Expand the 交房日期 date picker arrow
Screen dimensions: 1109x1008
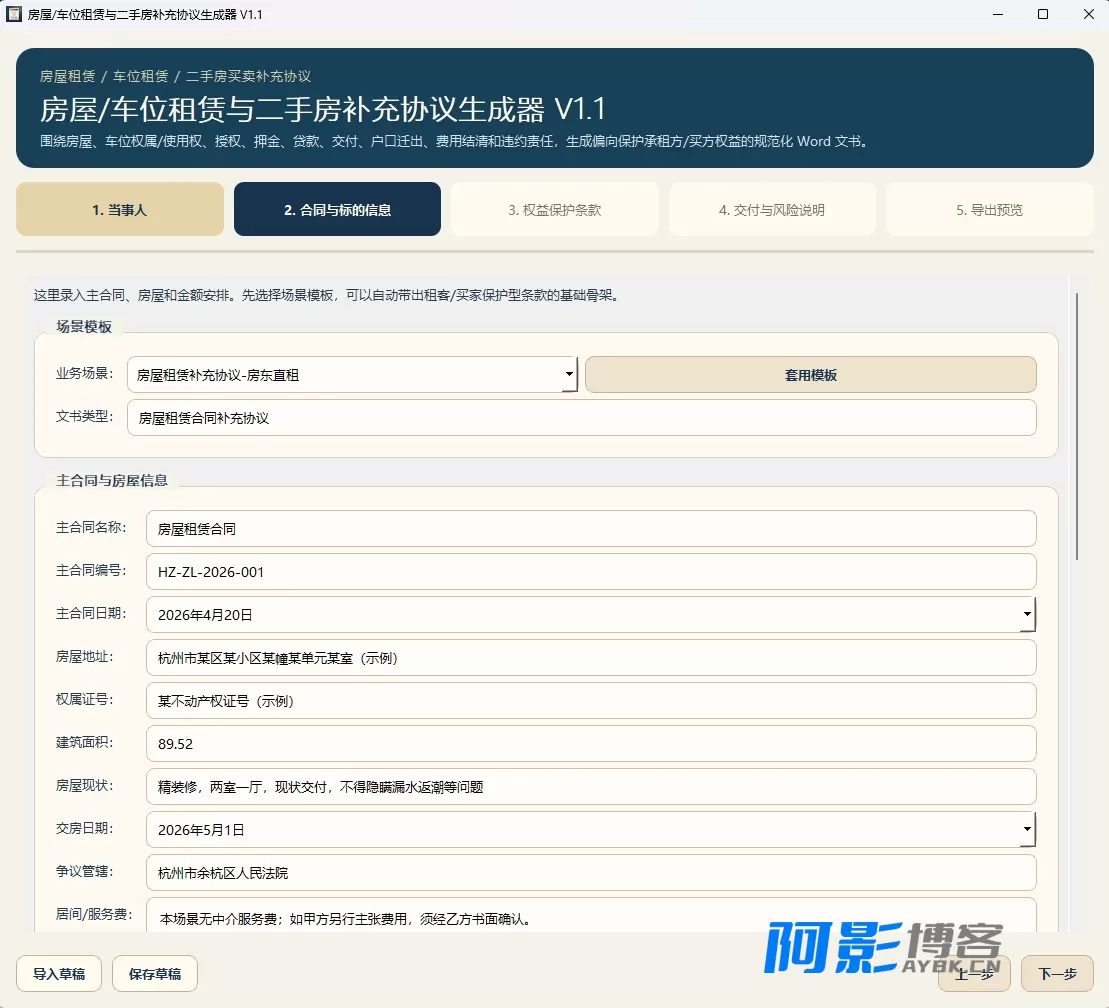point(1026,830)
